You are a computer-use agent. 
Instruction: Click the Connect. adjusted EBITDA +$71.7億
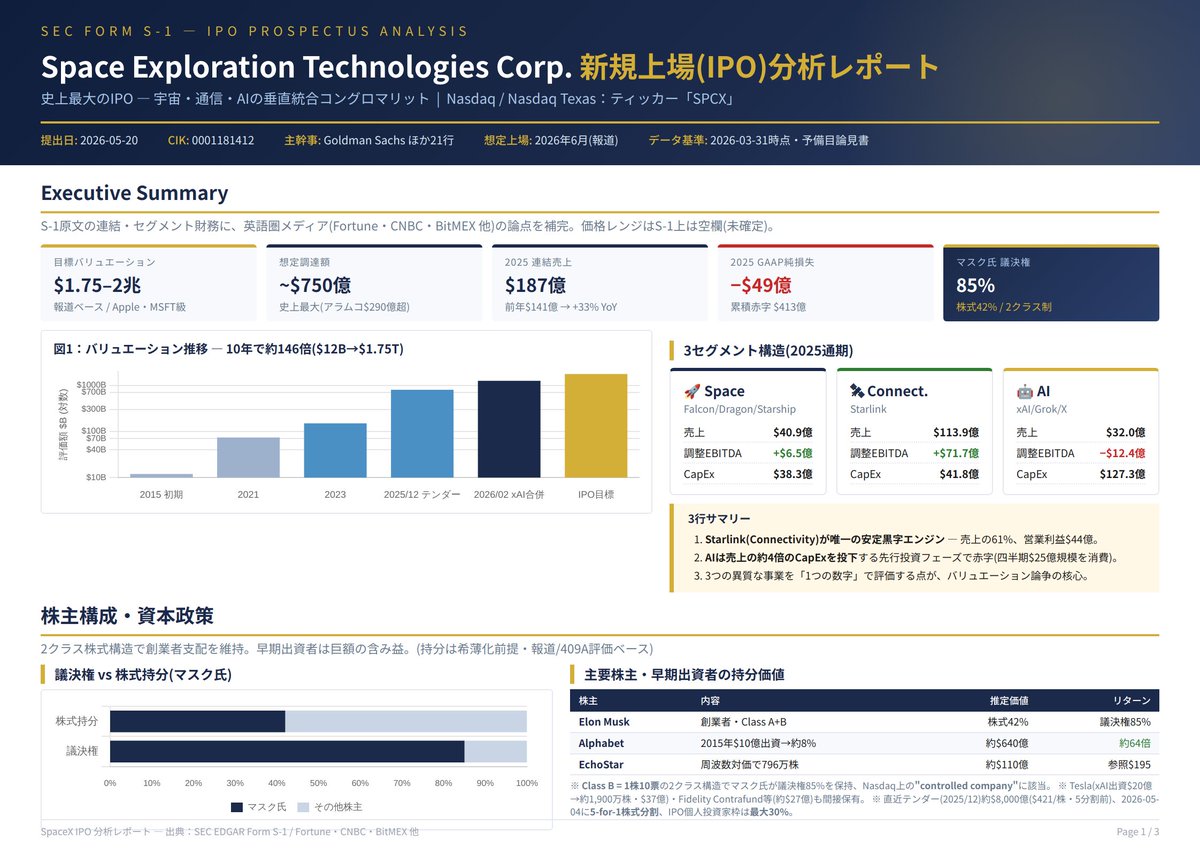click(x=954, y=454)
